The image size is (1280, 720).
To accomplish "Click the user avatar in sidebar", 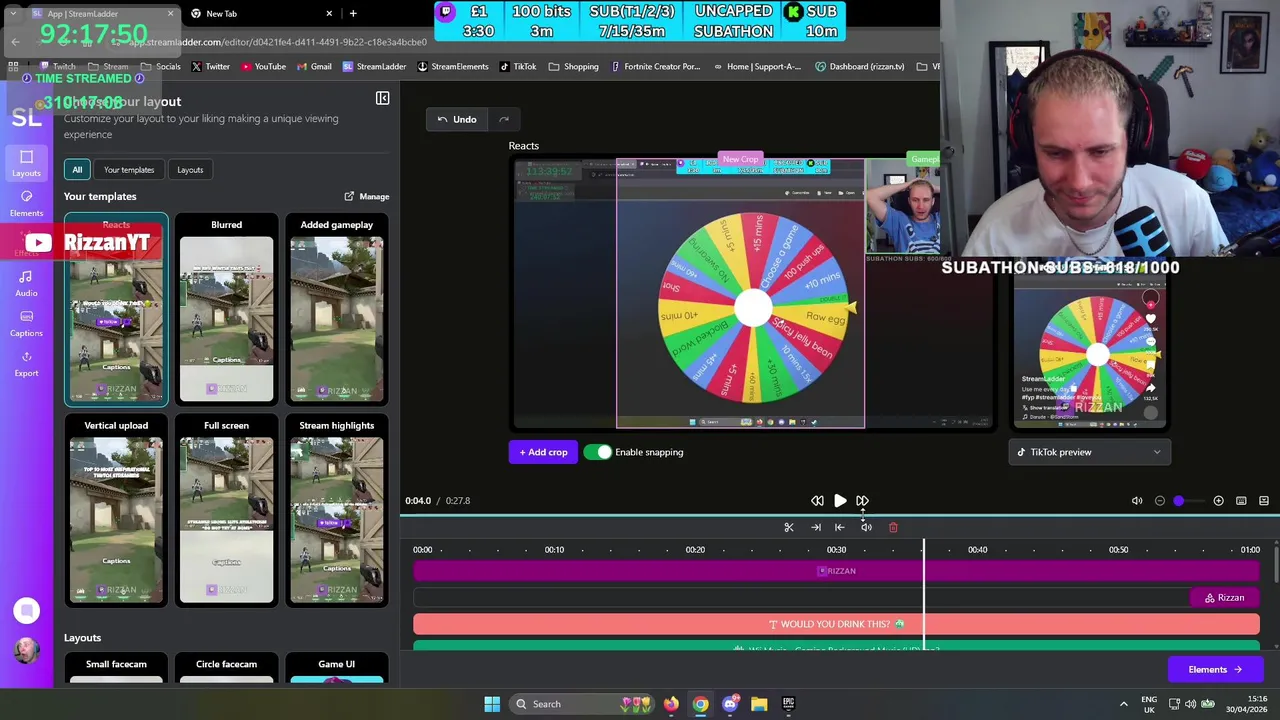I will 26,650.
